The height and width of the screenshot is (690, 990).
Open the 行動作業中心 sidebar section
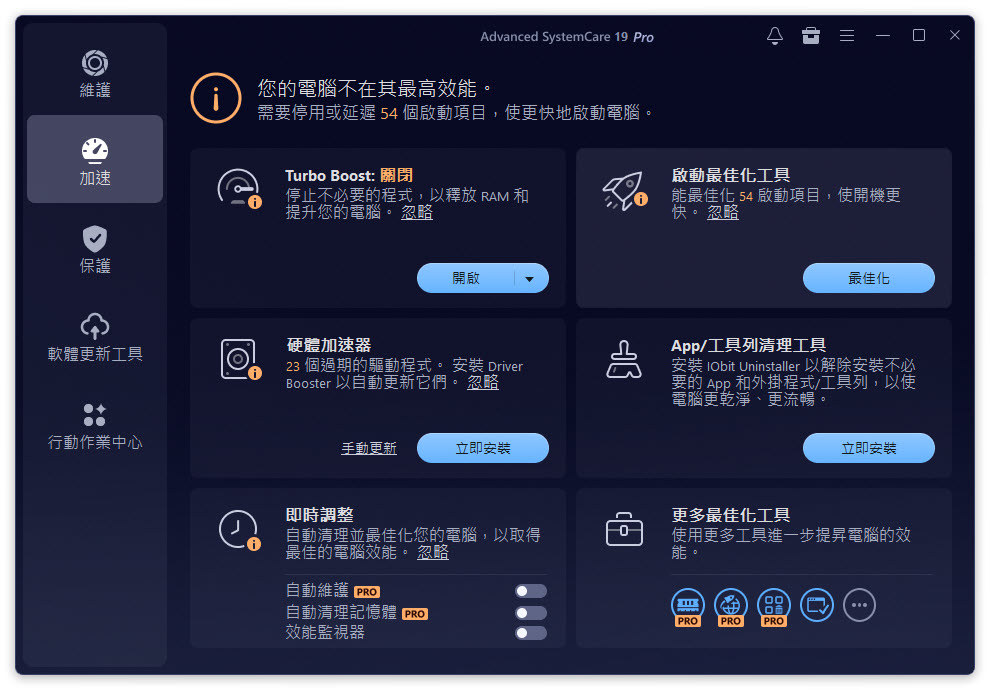pos(95,425)
